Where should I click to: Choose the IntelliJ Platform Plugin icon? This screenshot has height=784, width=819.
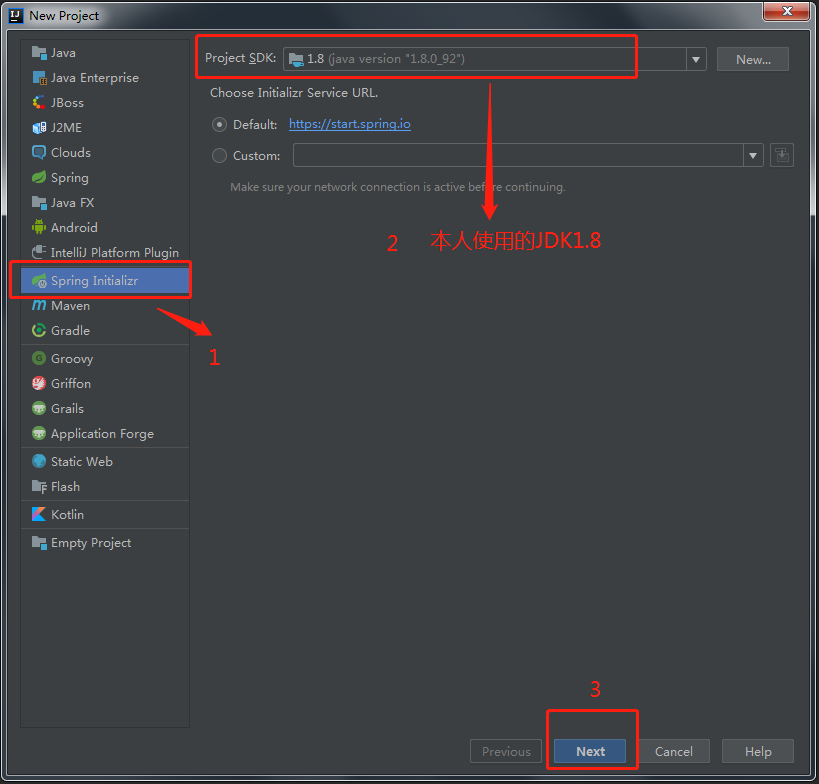[x=39, y=252]
